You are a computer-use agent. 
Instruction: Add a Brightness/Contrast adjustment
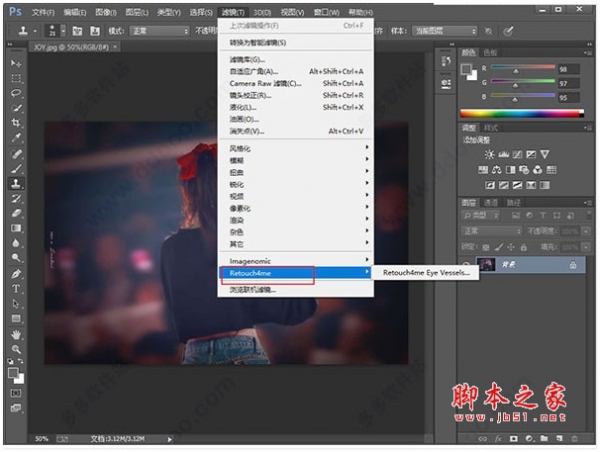[x=489, y=154]
